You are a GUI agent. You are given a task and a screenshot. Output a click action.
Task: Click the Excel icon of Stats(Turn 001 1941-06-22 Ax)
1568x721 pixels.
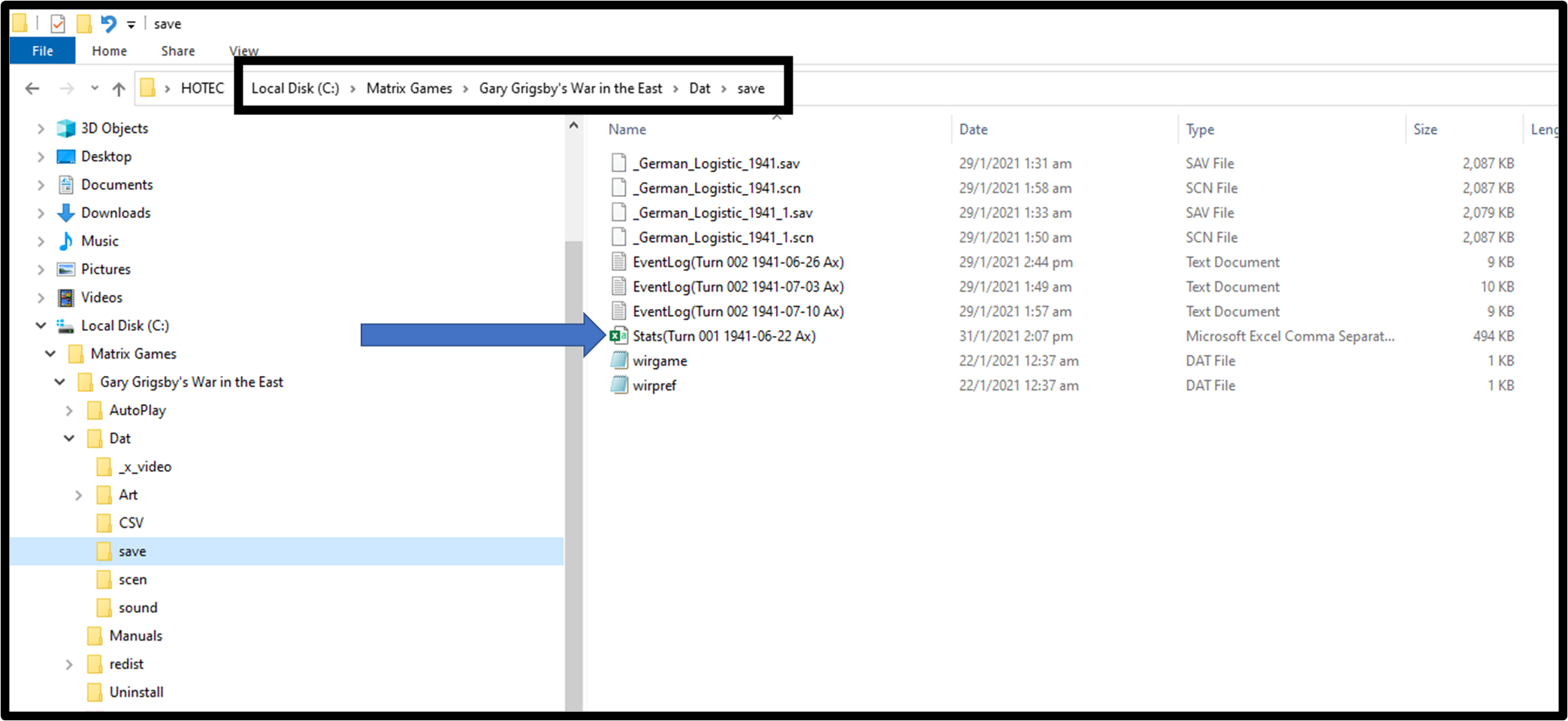pos(618,336)
